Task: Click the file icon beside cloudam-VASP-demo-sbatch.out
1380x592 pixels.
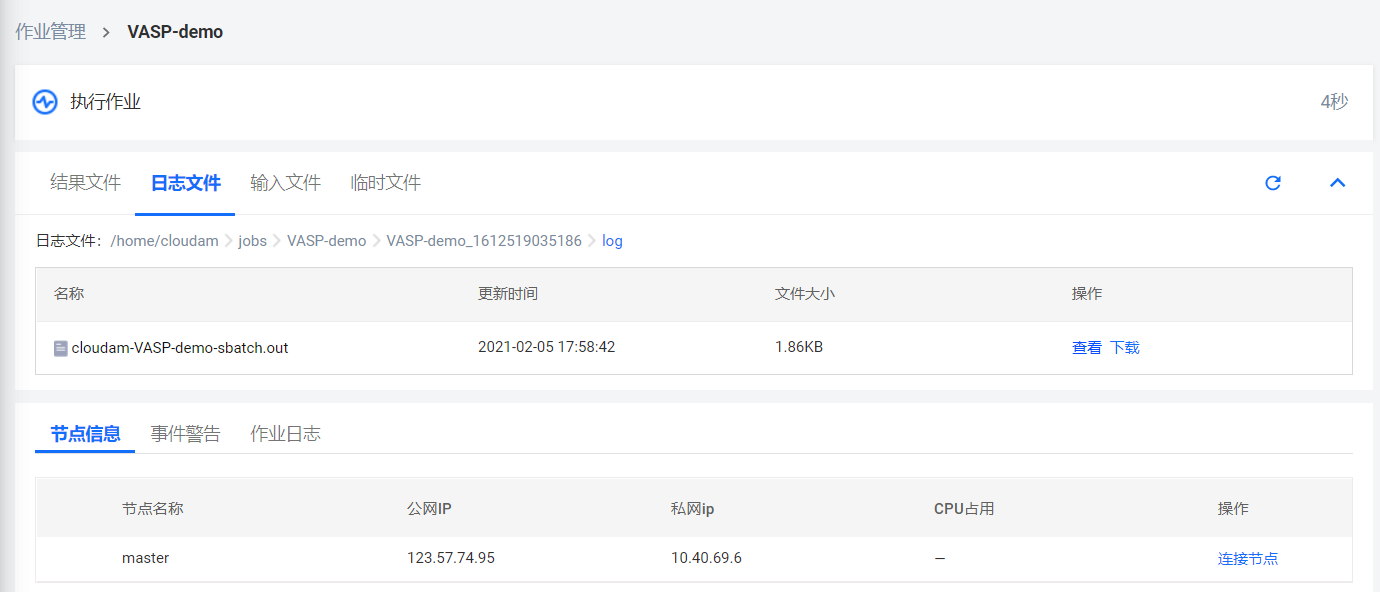Action: click(x=61, y=348)
